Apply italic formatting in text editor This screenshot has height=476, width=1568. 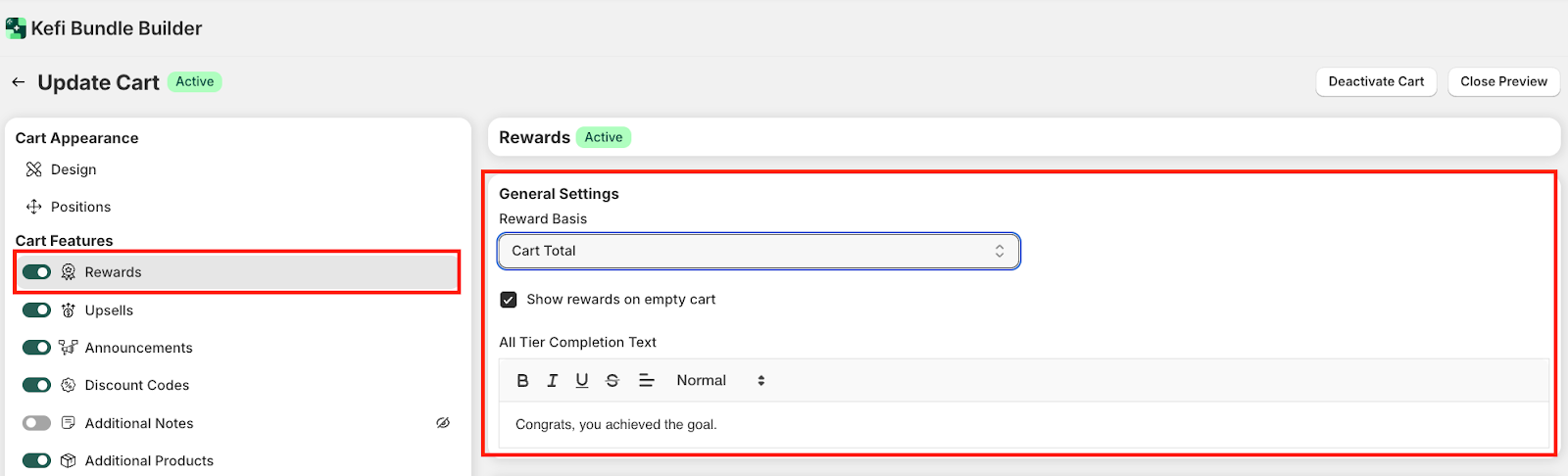(553, 381)
